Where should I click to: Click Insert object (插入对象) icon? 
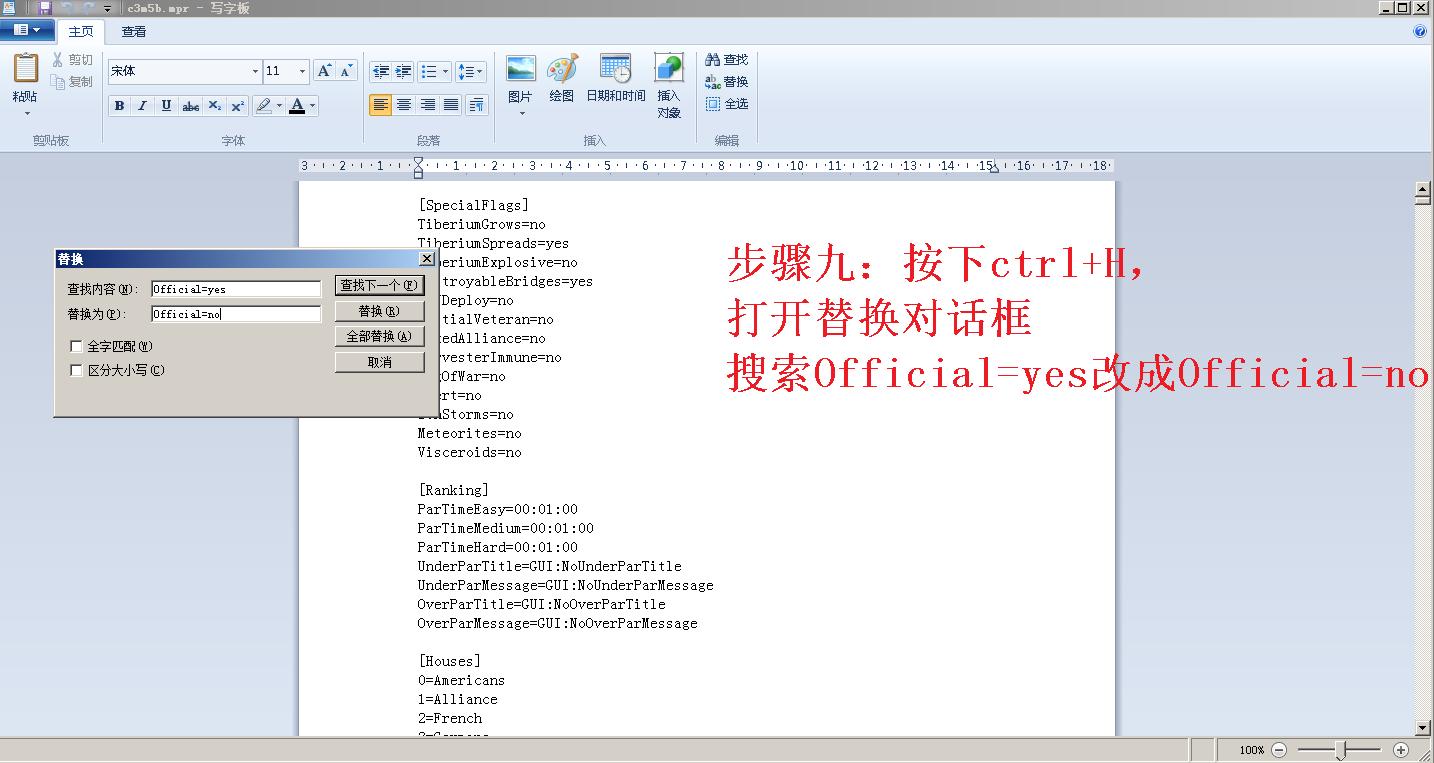(669, 69)
